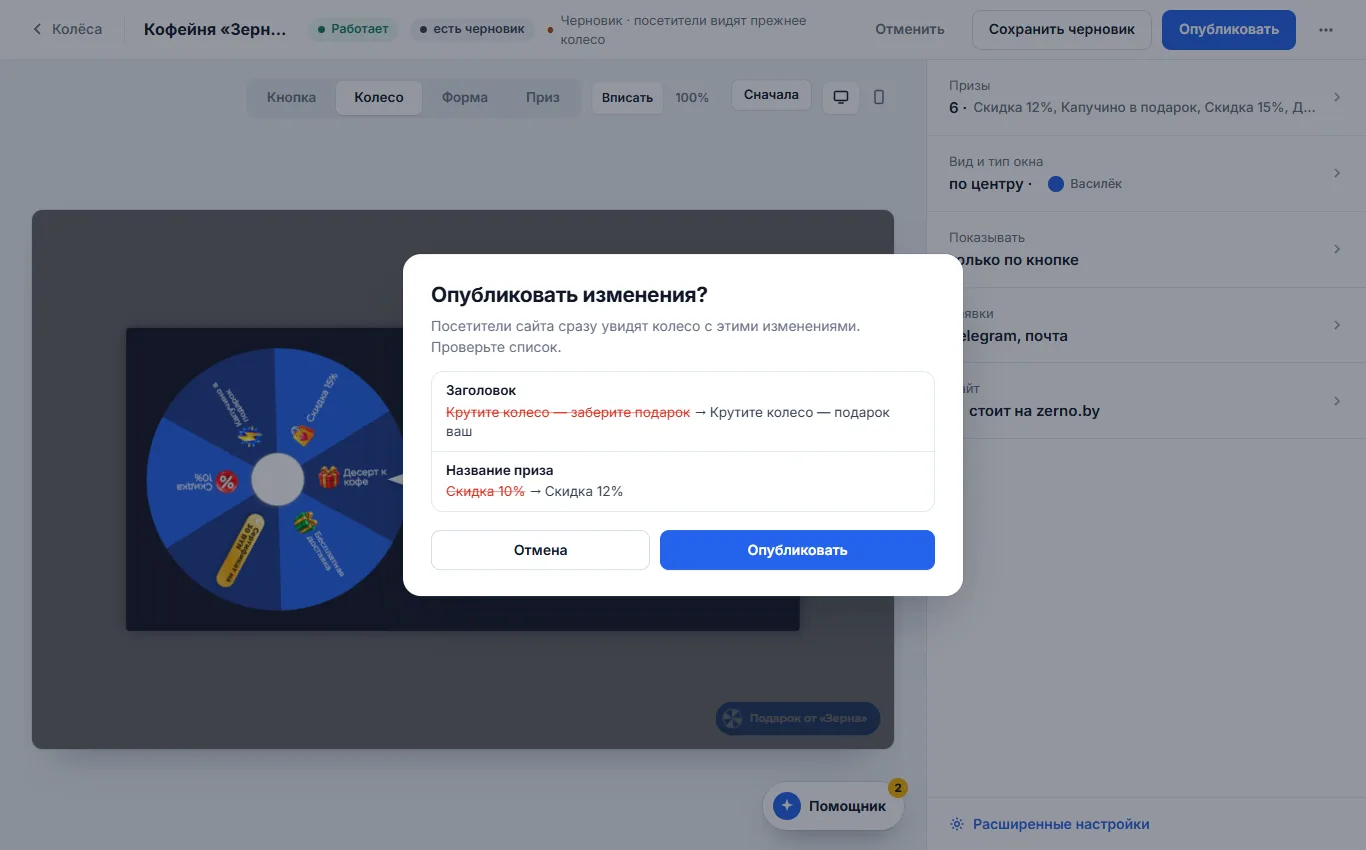The width and height of the screenshot is (1366, 850).
Task: Open the Telegram, почта settings row
Action: pyautogui.click(x=1146, y=326)
